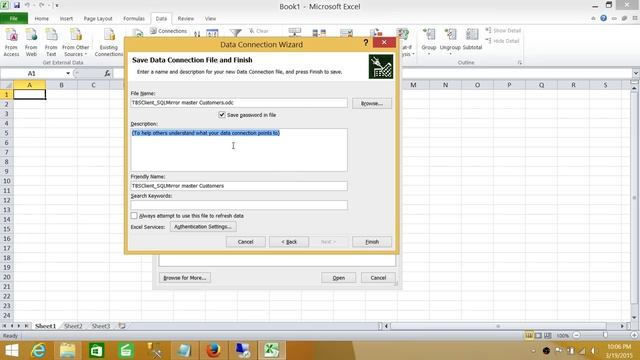Adjust the zoom slider handle
This screenshot has height=360, width=640.
pos(605,336)
